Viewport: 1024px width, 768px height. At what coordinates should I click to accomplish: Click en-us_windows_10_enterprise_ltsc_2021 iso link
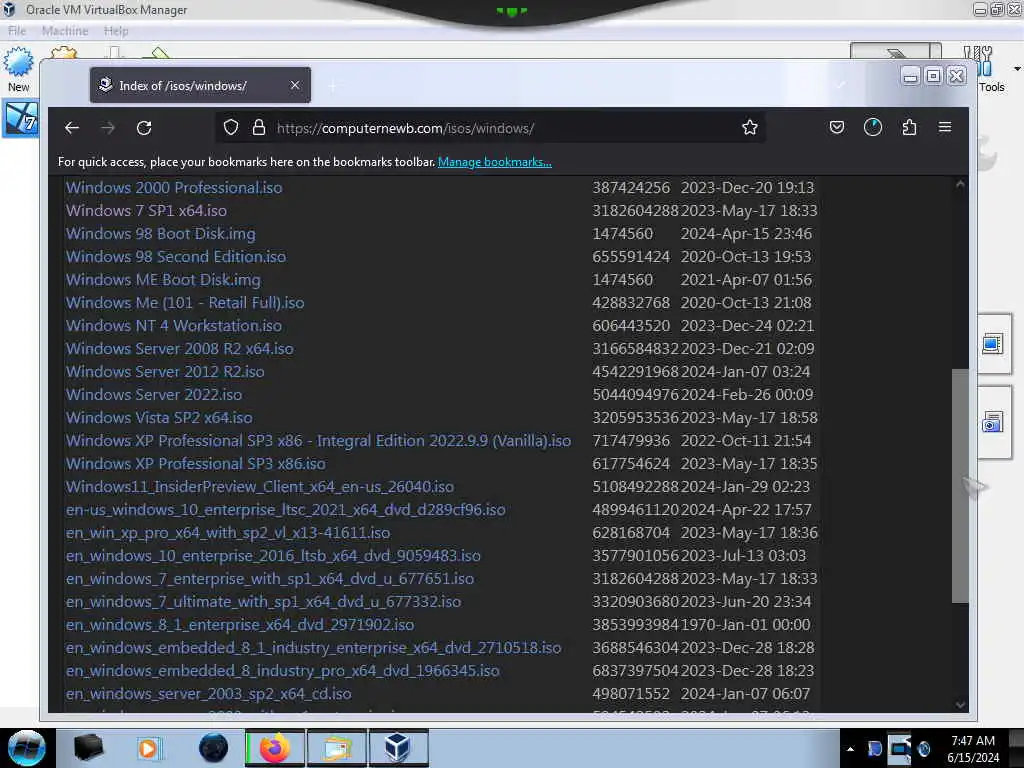pyautogui.click(x=285, y=510)
